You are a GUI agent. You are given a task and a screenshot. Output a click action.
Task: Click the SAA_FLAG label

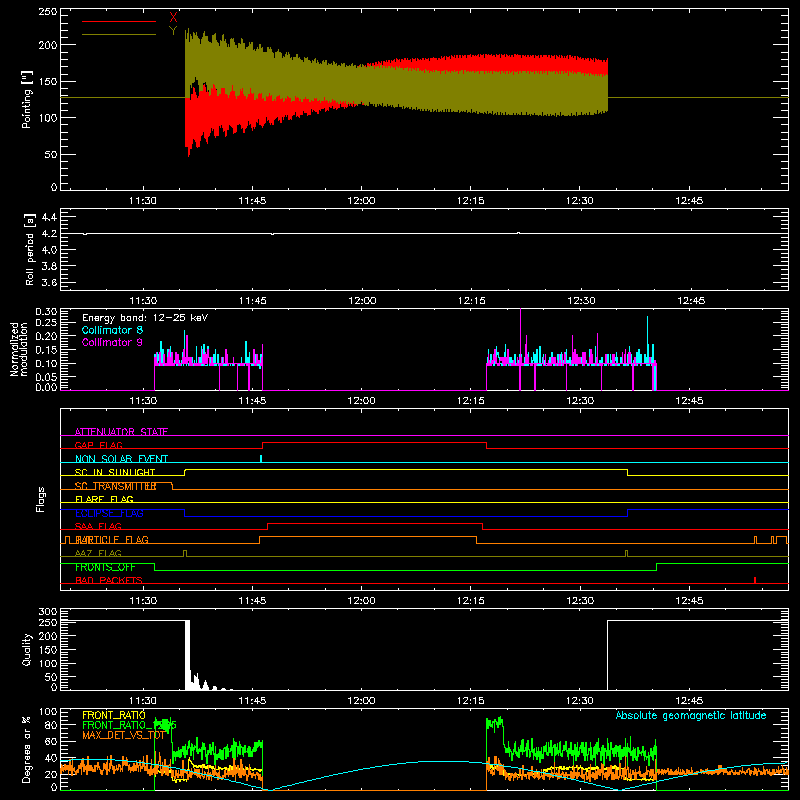click(x=98, y=526)
